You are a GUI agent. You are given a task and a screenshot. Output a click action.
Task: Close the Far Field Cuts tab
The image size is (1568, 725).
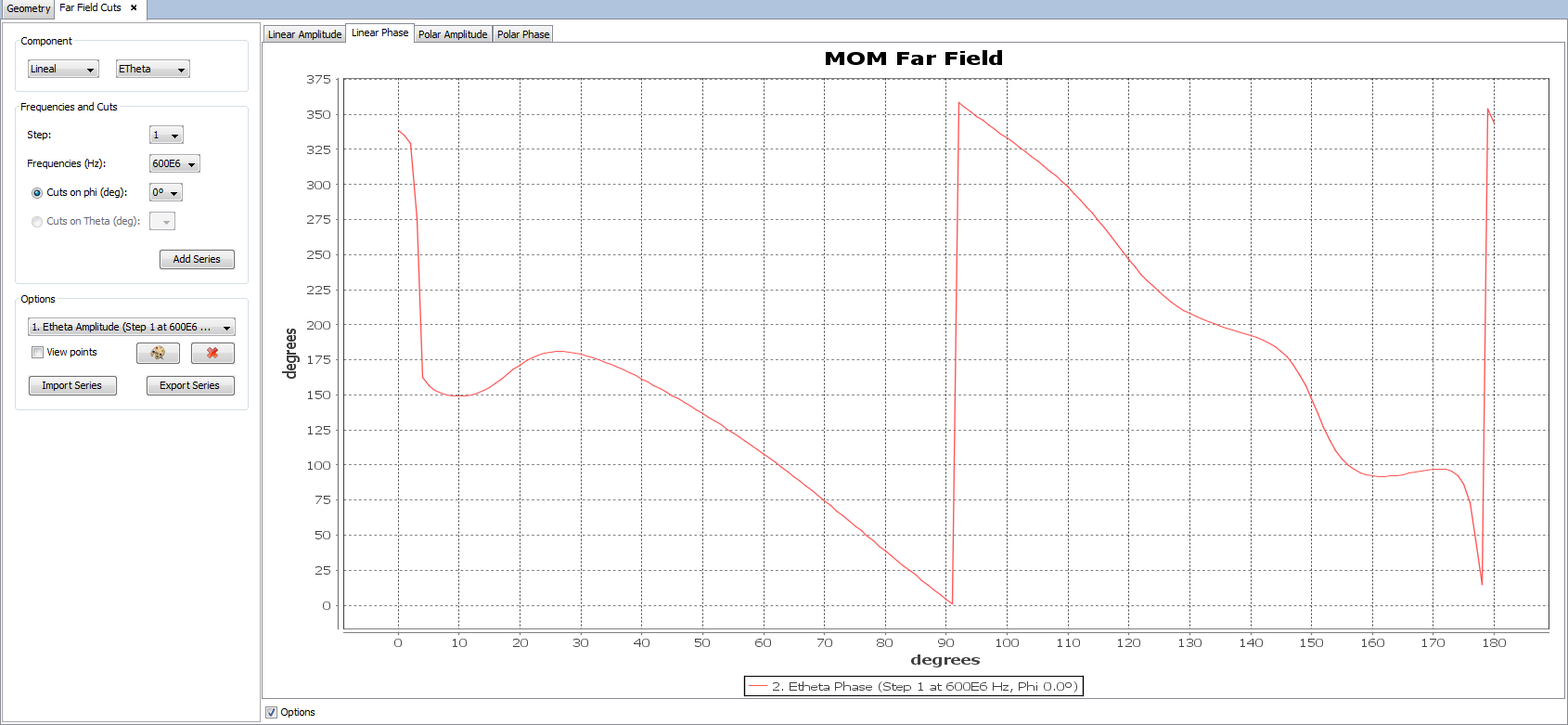[134, 7]
